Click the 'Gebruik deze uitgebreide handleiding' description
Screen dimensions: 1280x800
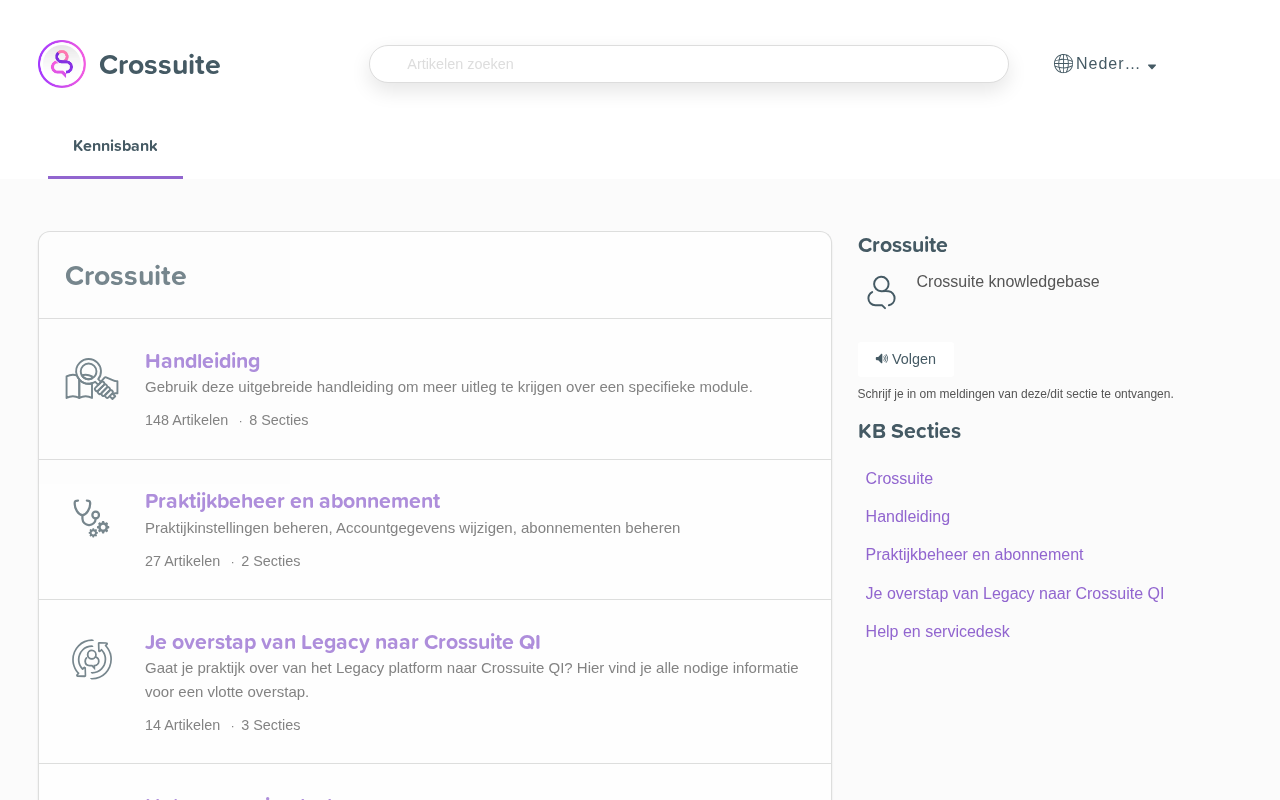click(449, 387)
